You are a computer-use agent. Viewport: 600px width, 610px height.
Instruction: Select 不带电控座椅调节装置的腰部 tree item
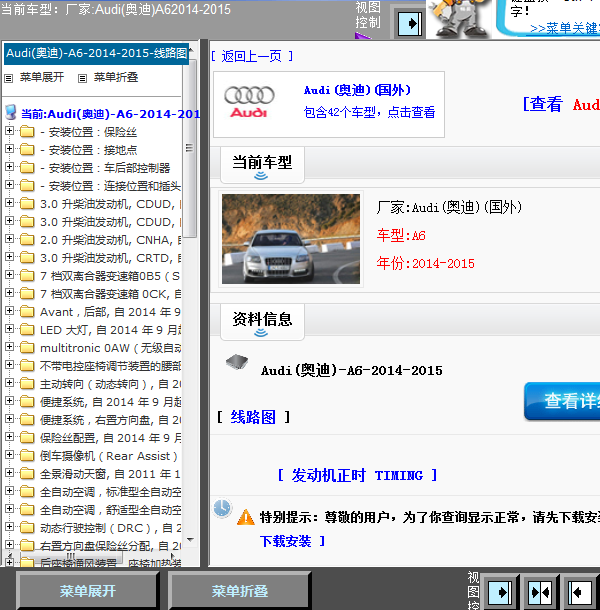[111, 366]
